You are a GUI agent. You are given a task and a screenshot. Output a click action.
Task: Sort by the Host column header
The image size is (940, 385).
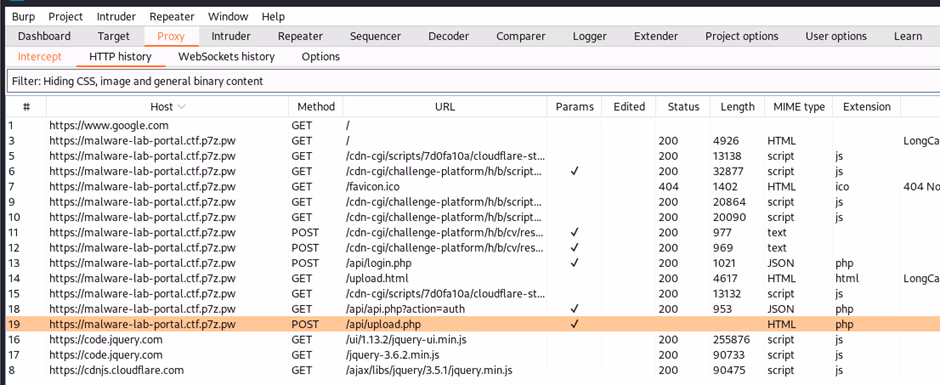[167, 107]
